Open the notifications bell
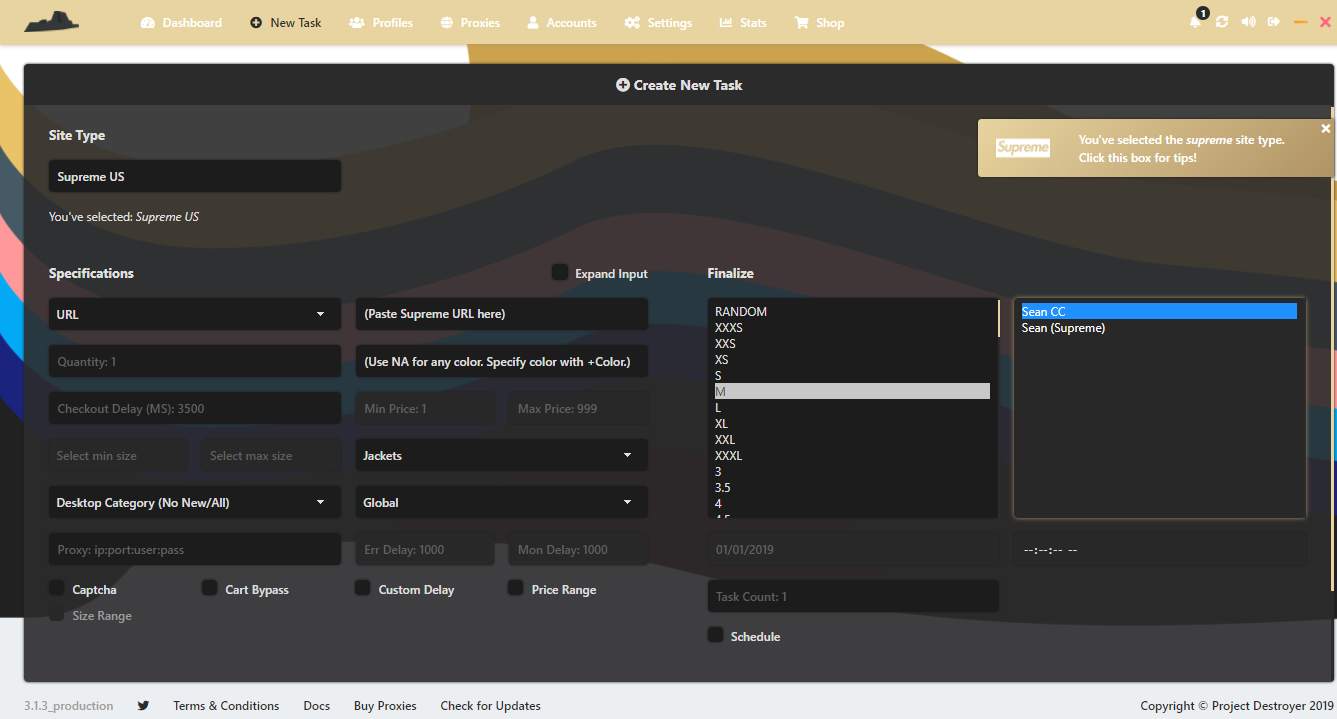Screen dimensions: 1337x719 click(x=1195, y=22)
